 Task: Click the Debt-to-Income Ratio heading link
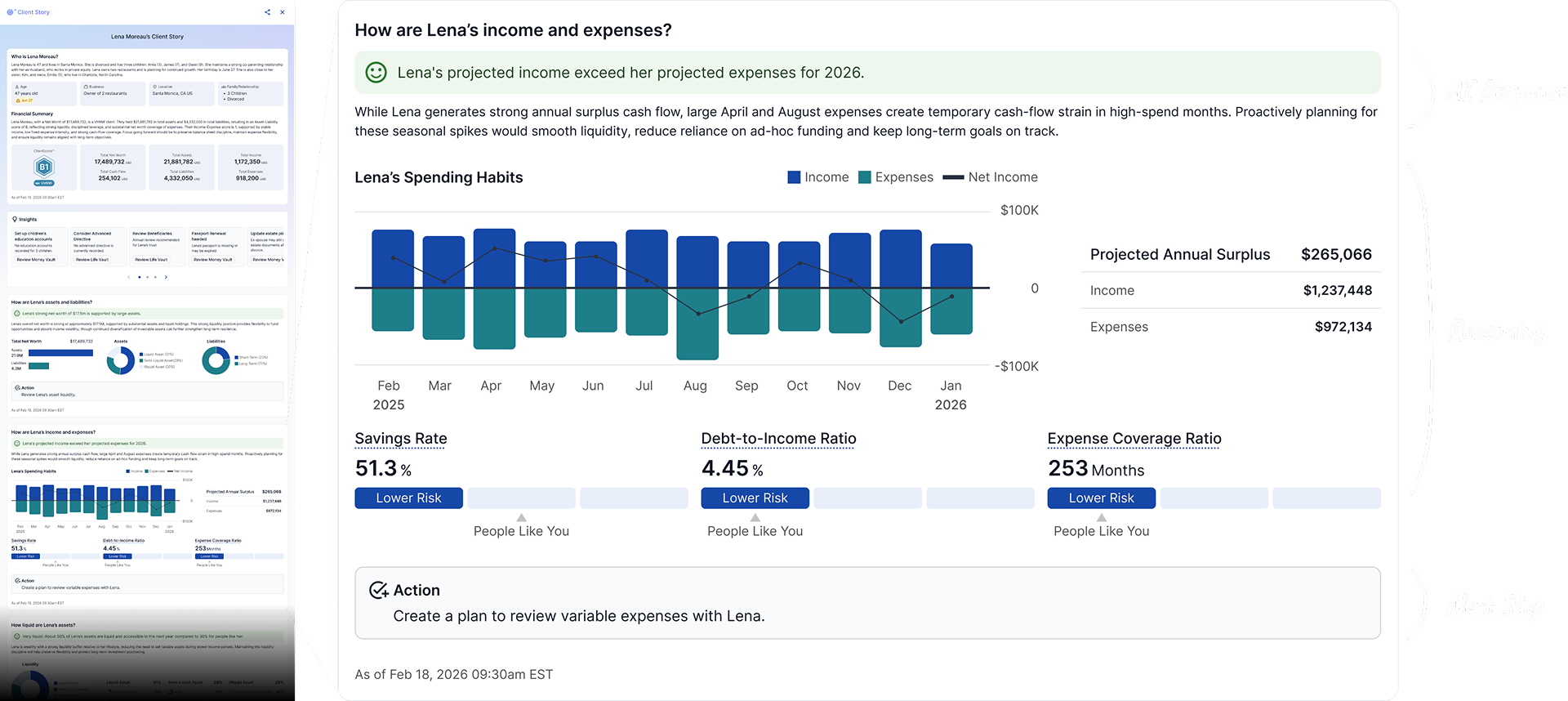tap(778, 439)
